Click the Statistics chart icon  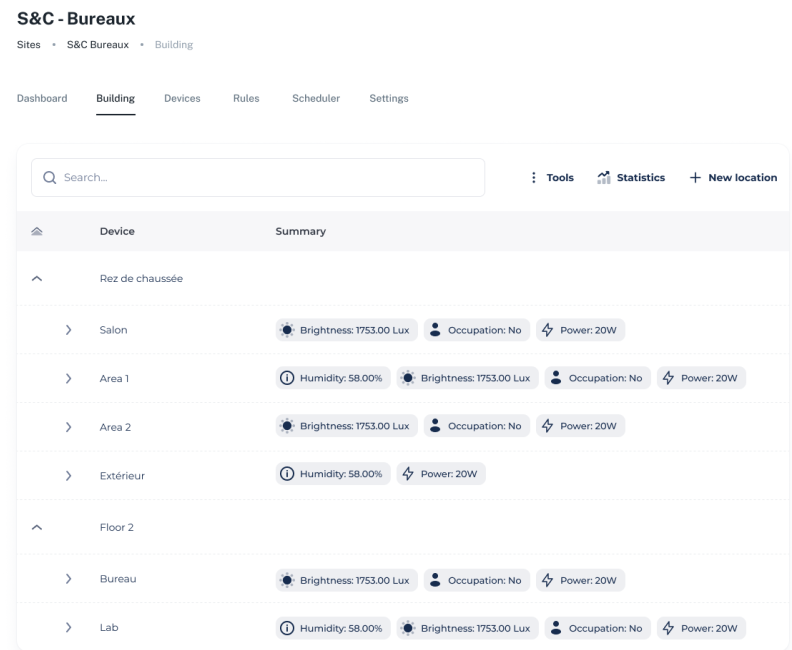coord(604,178)
